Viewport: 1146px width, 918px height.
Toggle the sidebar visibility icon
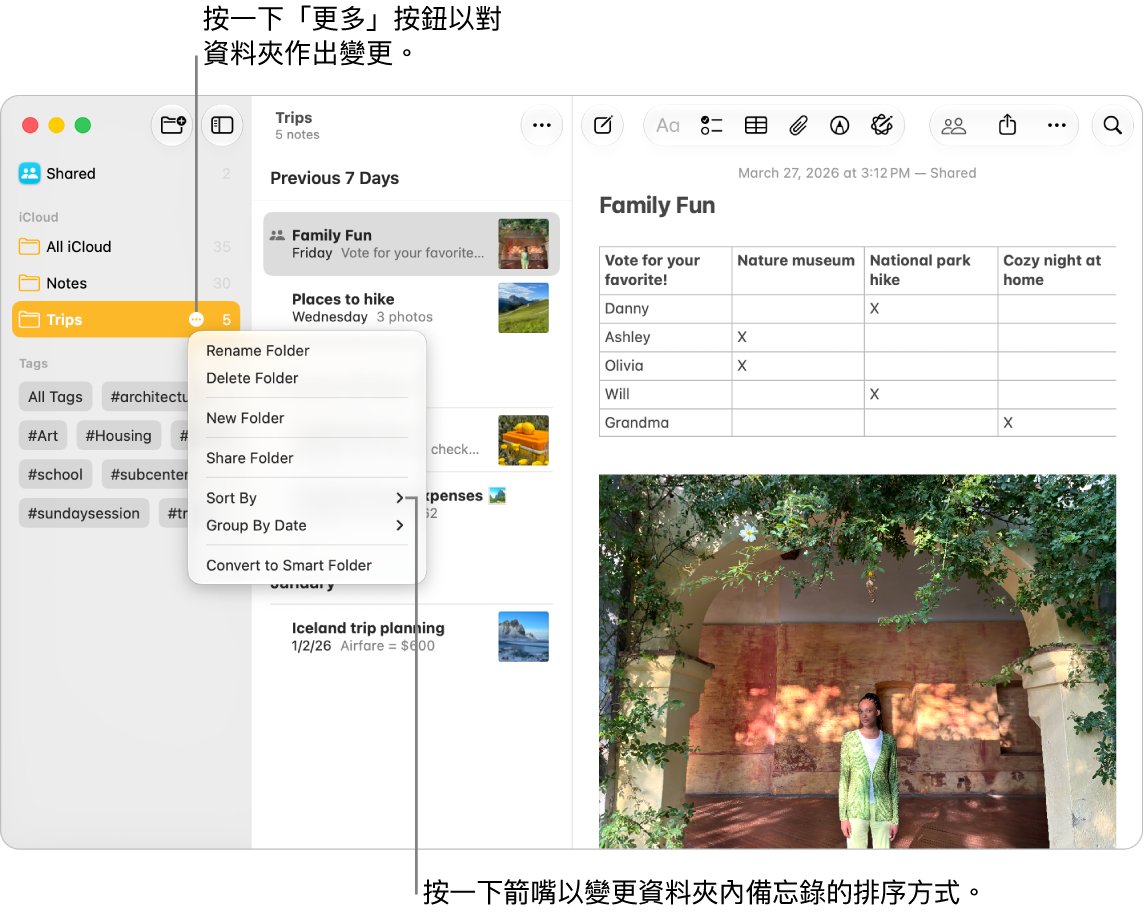point(222,125)
